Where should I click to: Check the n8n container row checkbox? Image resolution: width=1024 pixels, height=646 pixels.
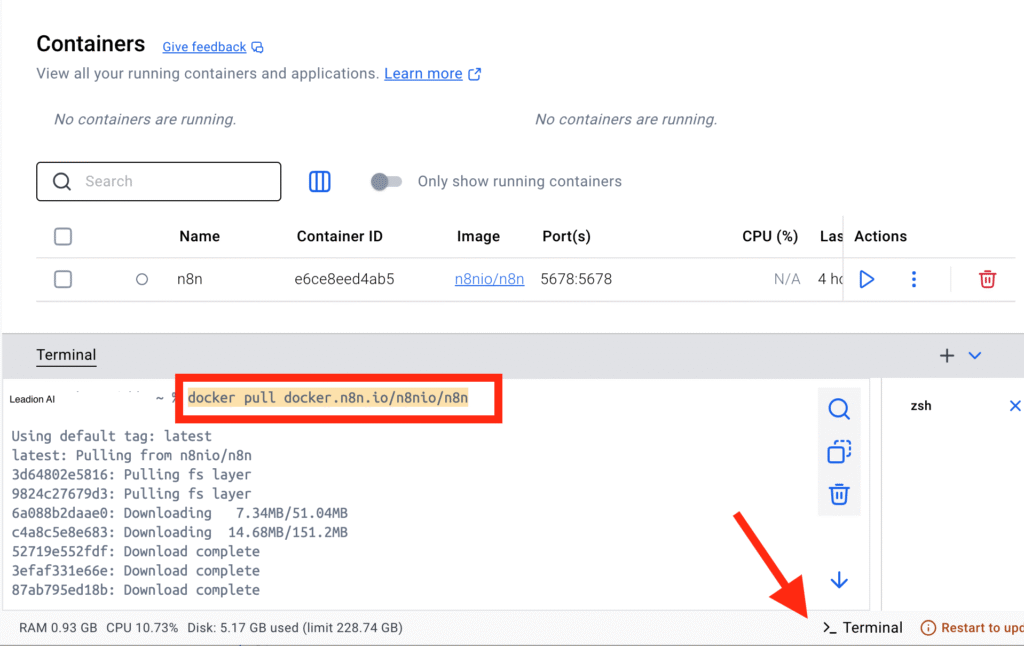pos(63,279)
